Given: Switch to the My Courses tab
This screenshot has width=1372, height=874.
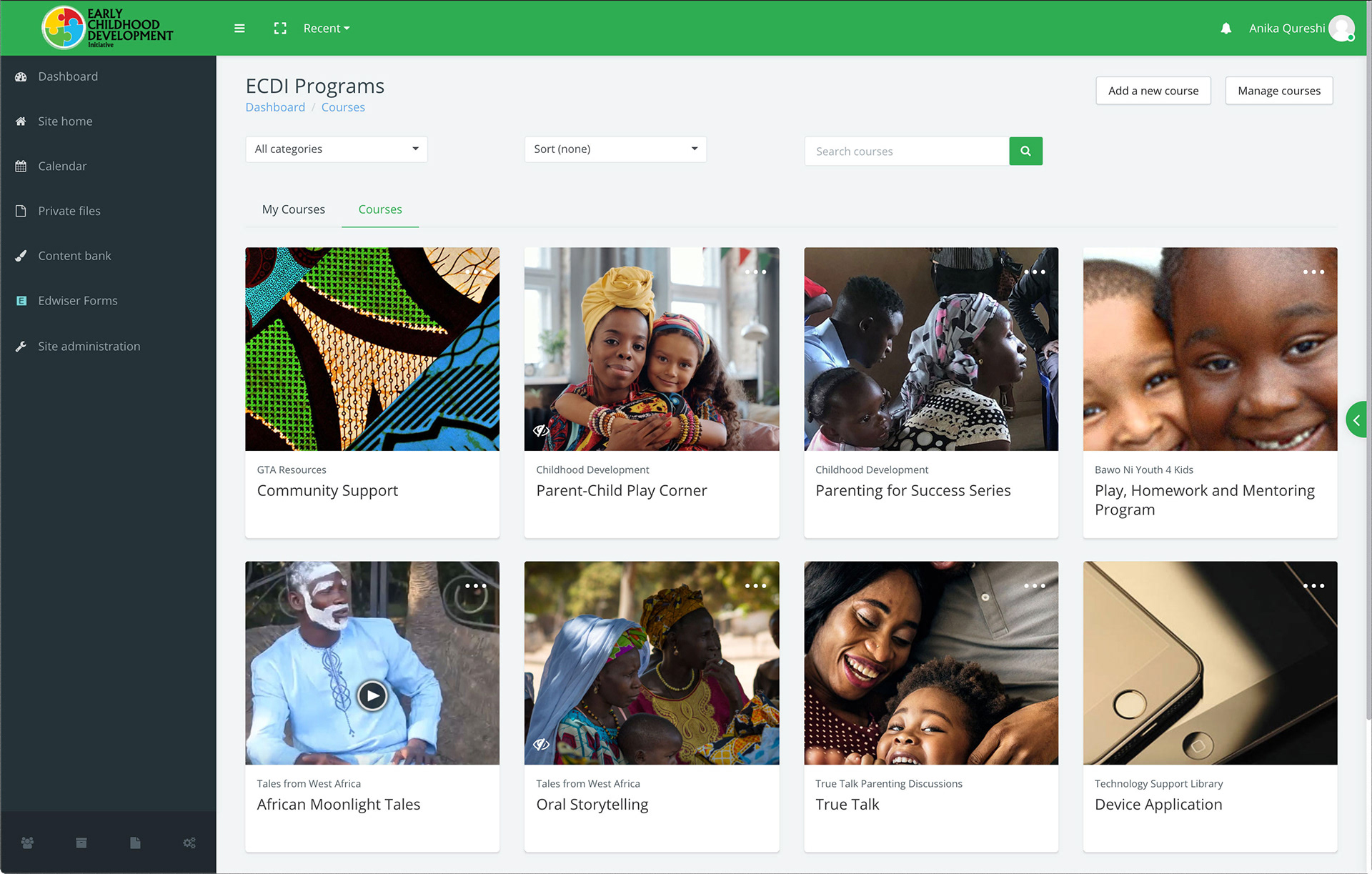Looking at the screenshot, I should pyautogui.click(x=293, y=209).
